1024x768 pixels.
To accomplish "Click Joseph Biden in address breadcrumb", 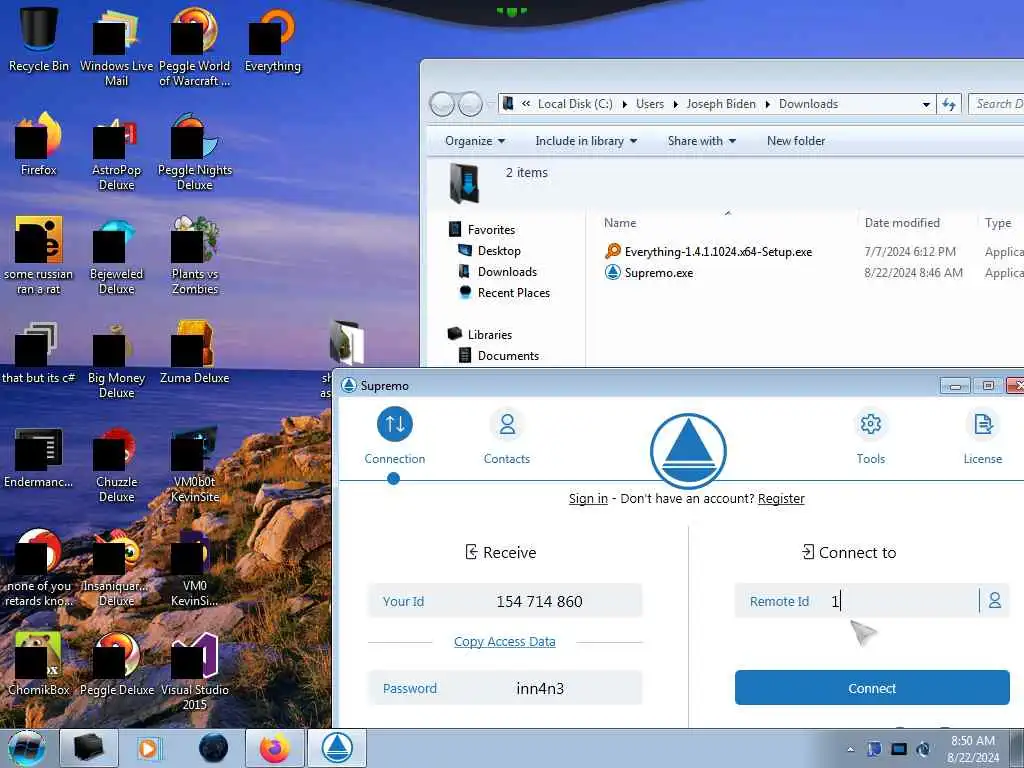I will click(x=721, y=104).
